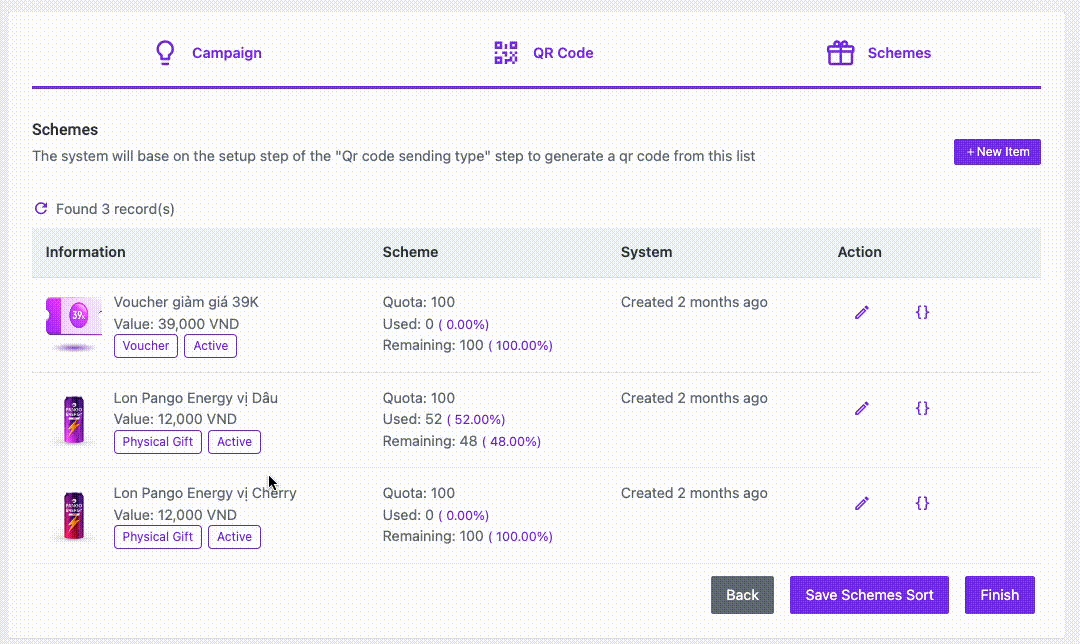Image resolution: width=1080 pixels, height=644 pixels.
Task: Click the gift box Schemes icon
Action: (840, 53)
